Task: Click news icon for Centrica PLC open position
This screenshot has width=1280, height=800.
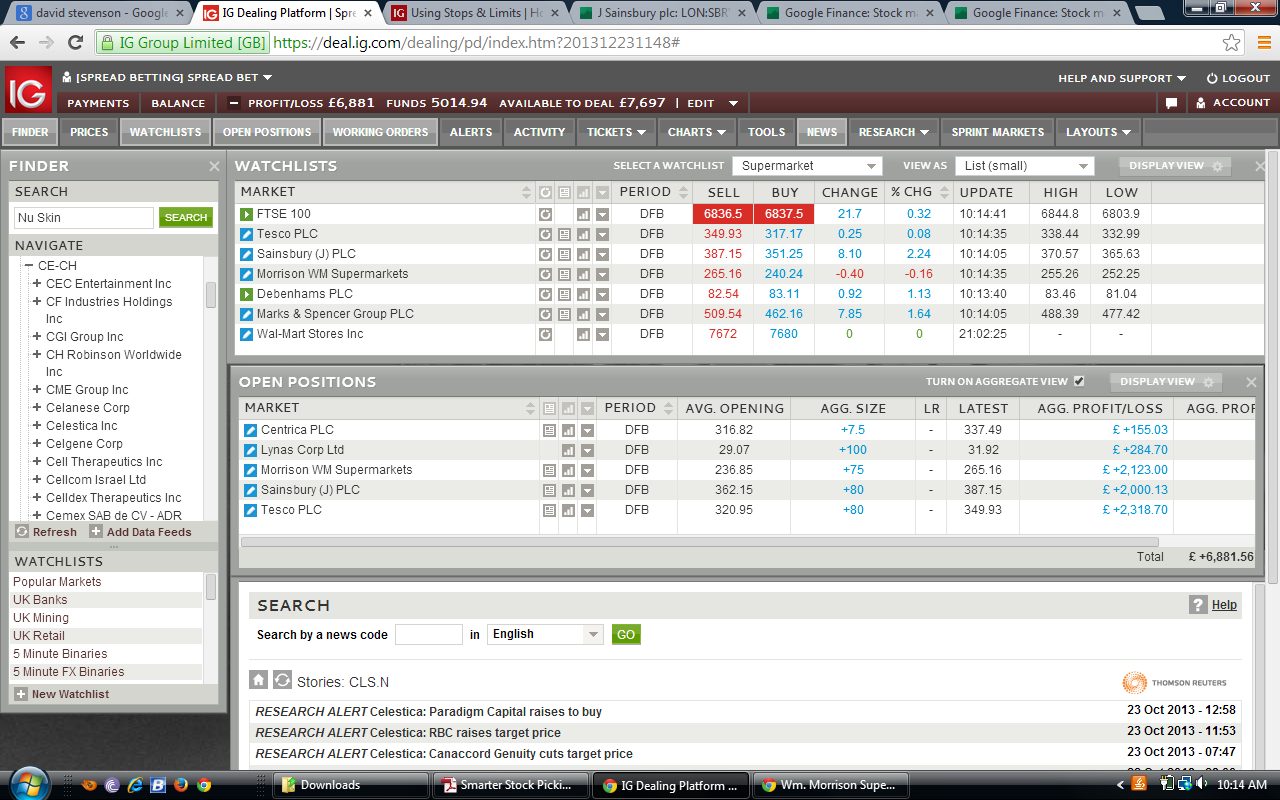Action: 549,430
